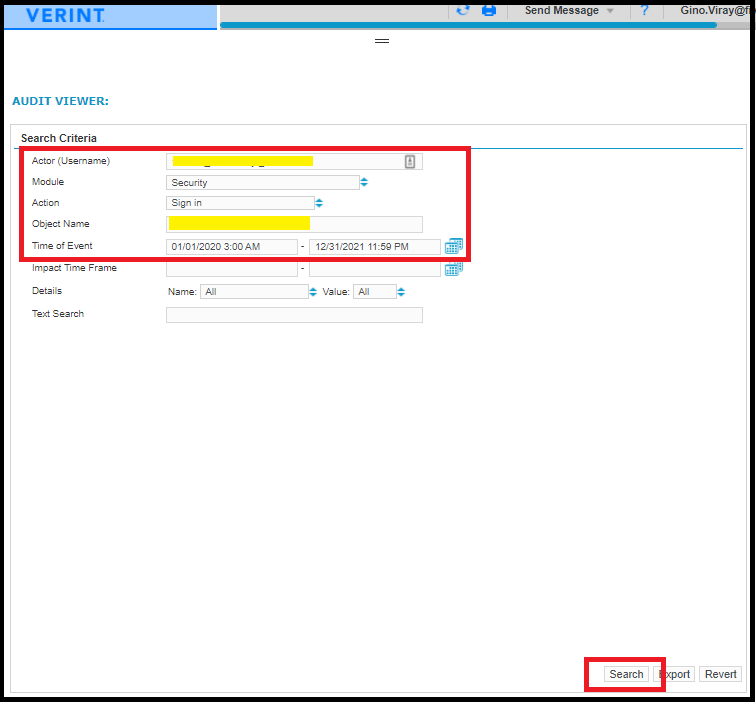The width and height of the screenshot is (756, 703).
Task: Click the Time of Event end date field
Action: pos(375,247)
